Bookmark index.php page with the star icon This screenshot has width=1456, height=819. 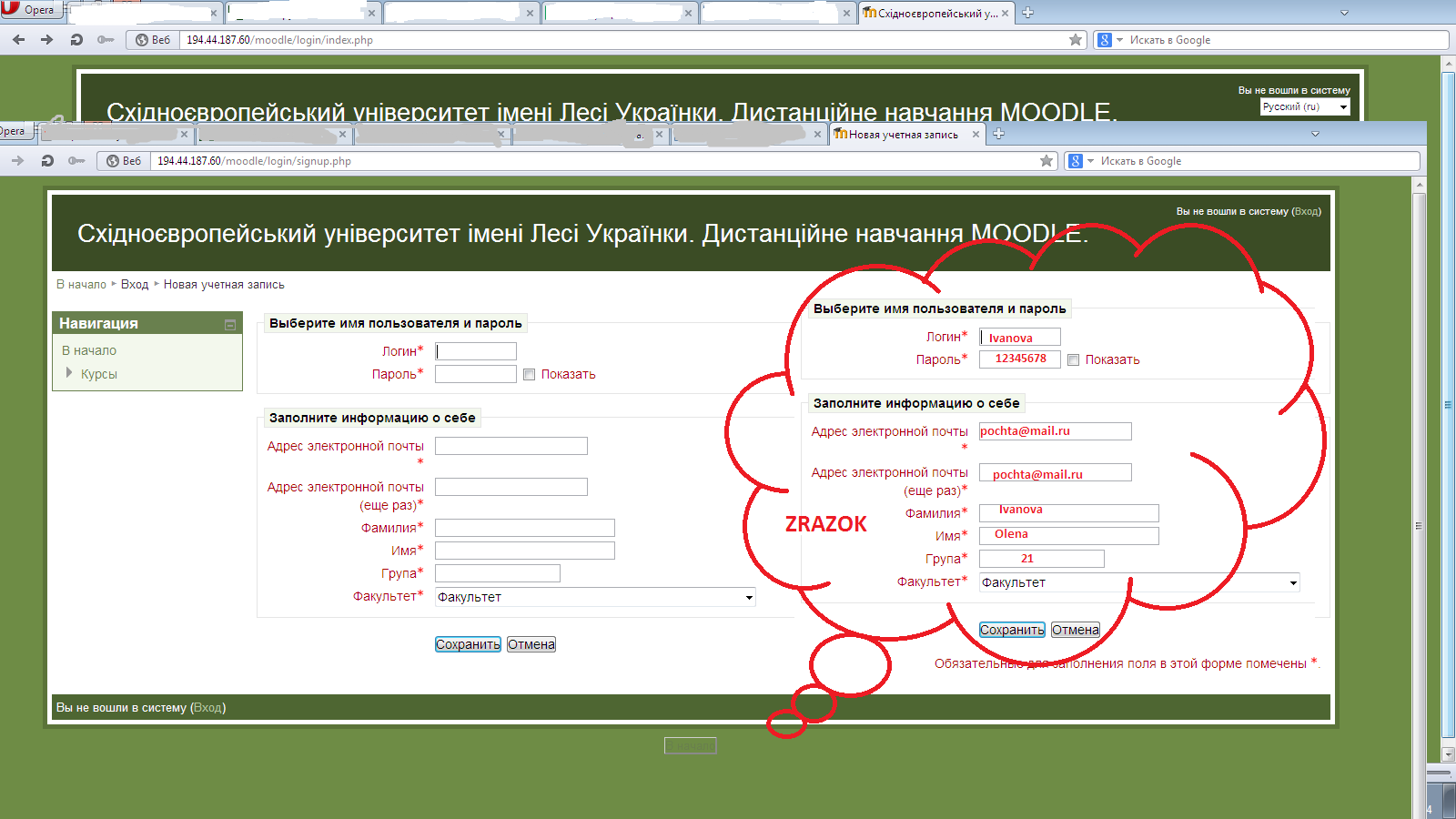(x=1076, y=40)
